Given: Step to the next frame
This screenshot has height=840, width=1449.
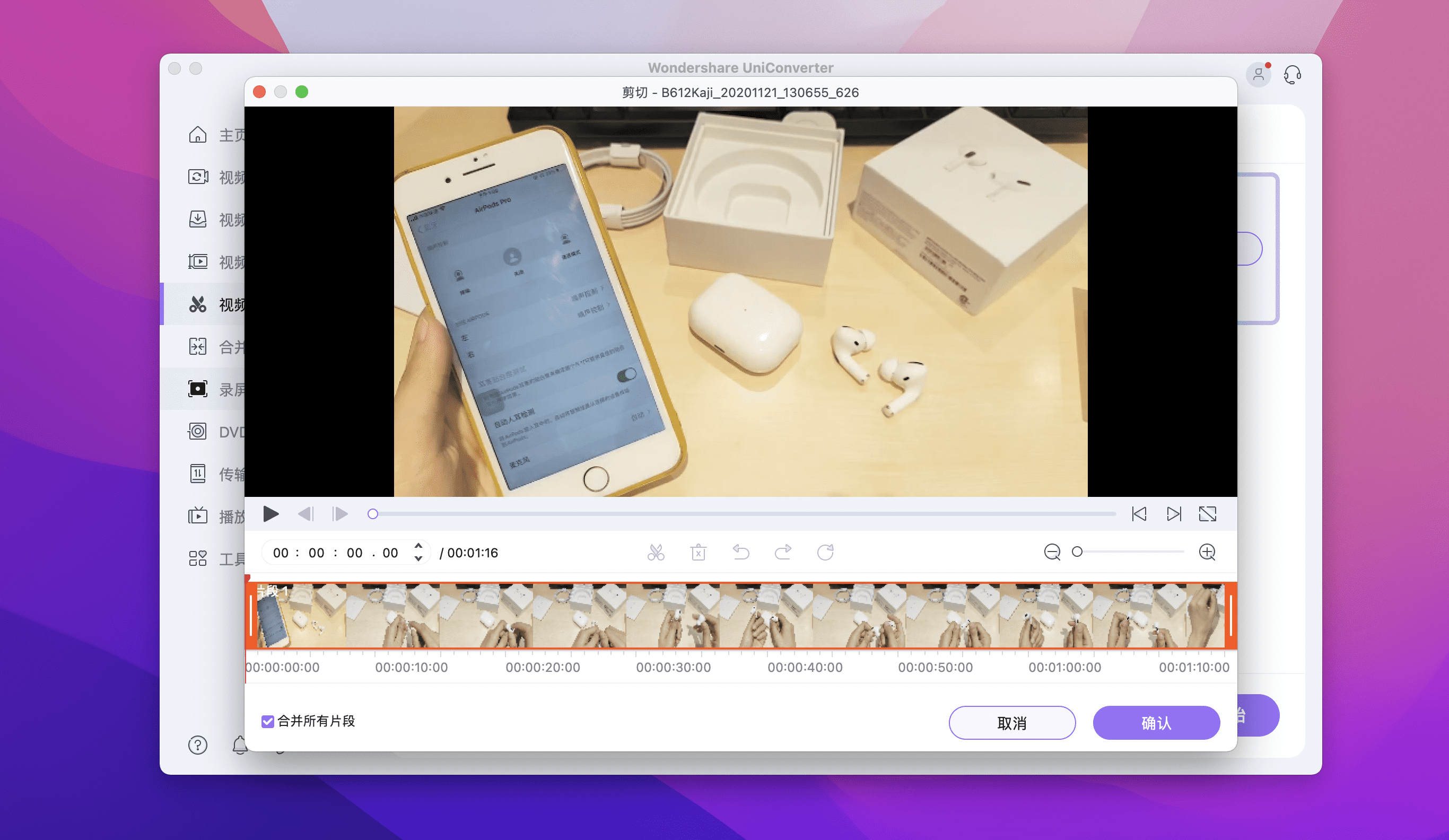Looking at the screenshot, I should [340, 514].
